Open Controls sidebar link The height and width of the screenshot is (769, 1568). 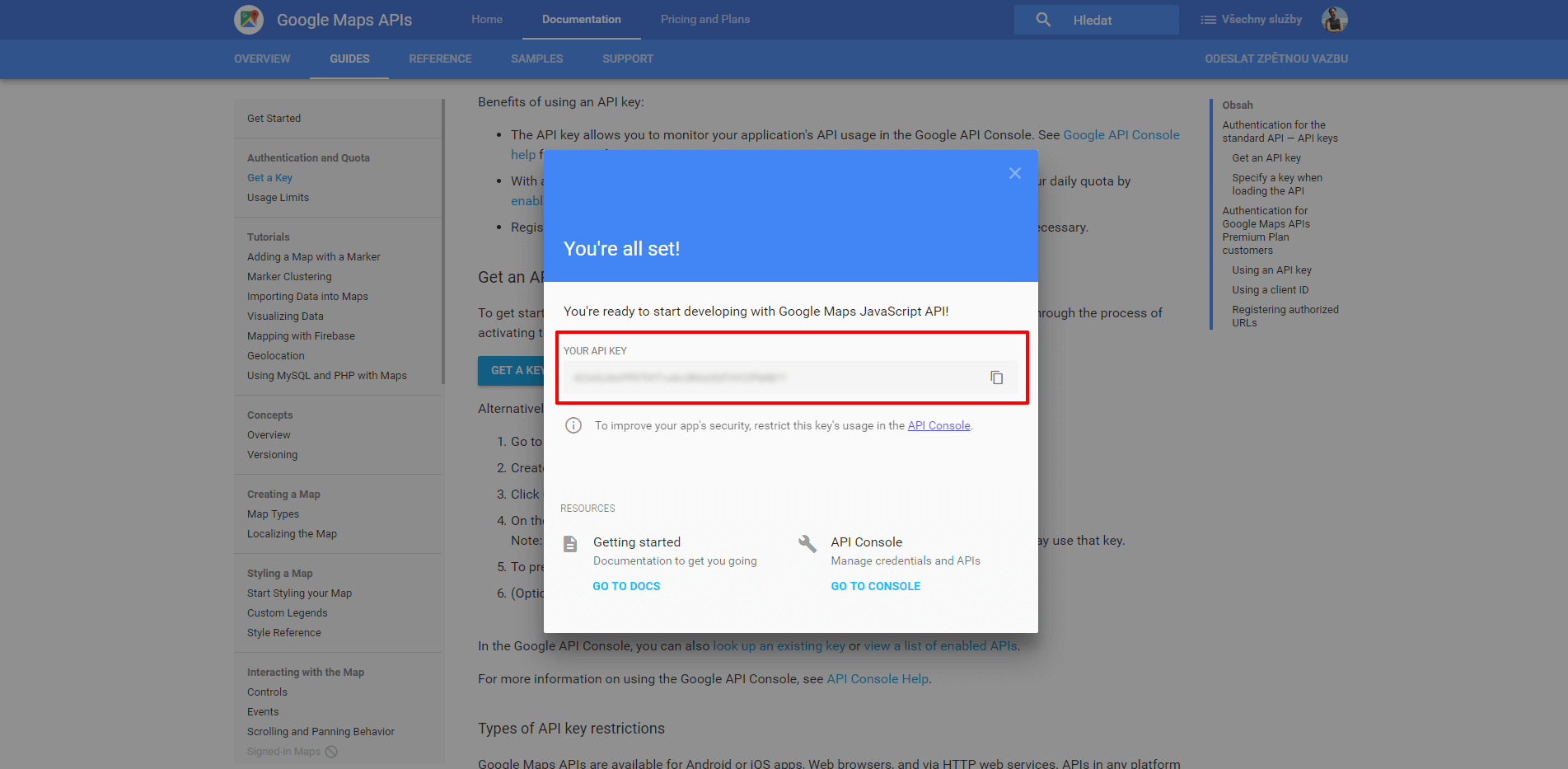click(267, 692)
